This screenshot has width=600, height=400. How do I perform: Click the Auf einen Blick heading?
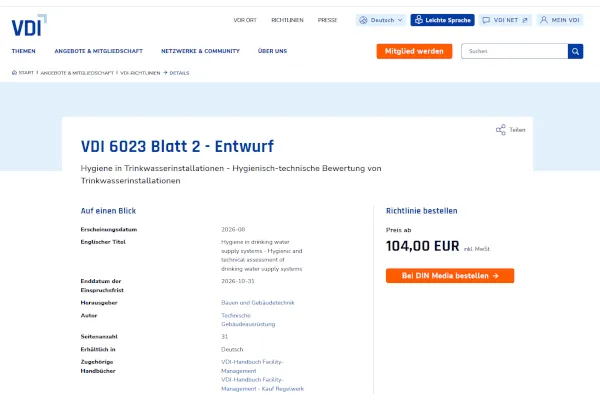pos(108,211)
